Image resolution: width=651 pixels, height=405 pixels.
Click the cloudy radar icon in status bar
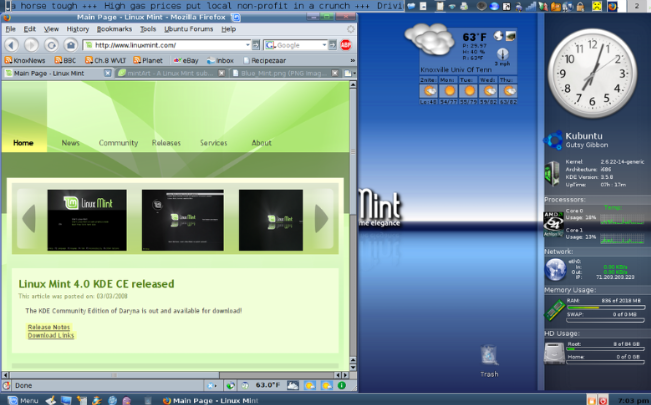(293, 385)
